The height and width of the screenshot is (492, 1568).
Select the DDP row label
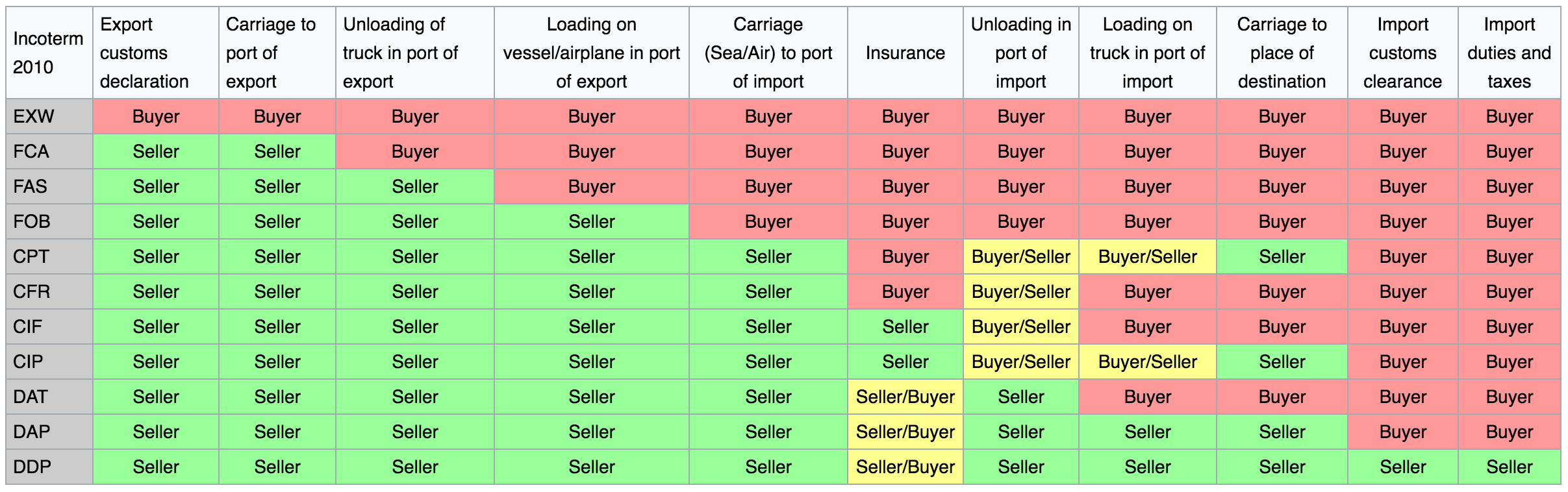click(49, 467)
